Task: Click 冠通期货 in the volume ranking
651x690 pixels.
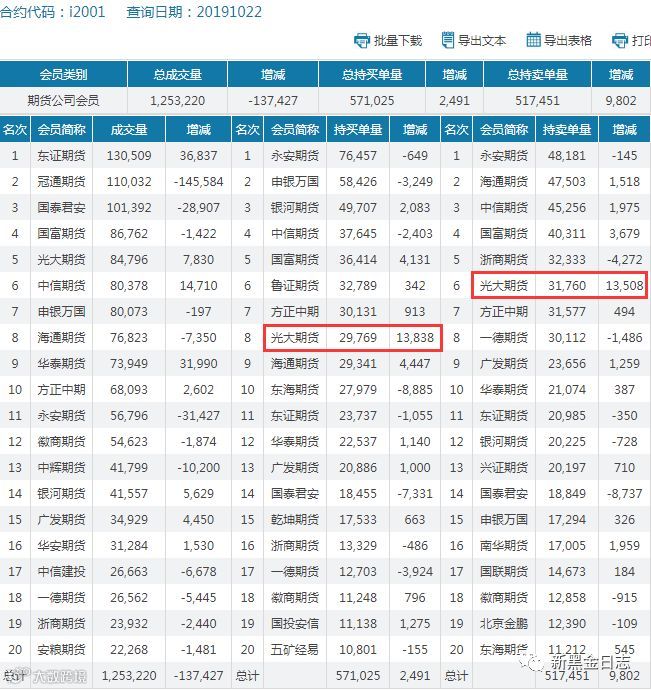Action: coord(61,182)
